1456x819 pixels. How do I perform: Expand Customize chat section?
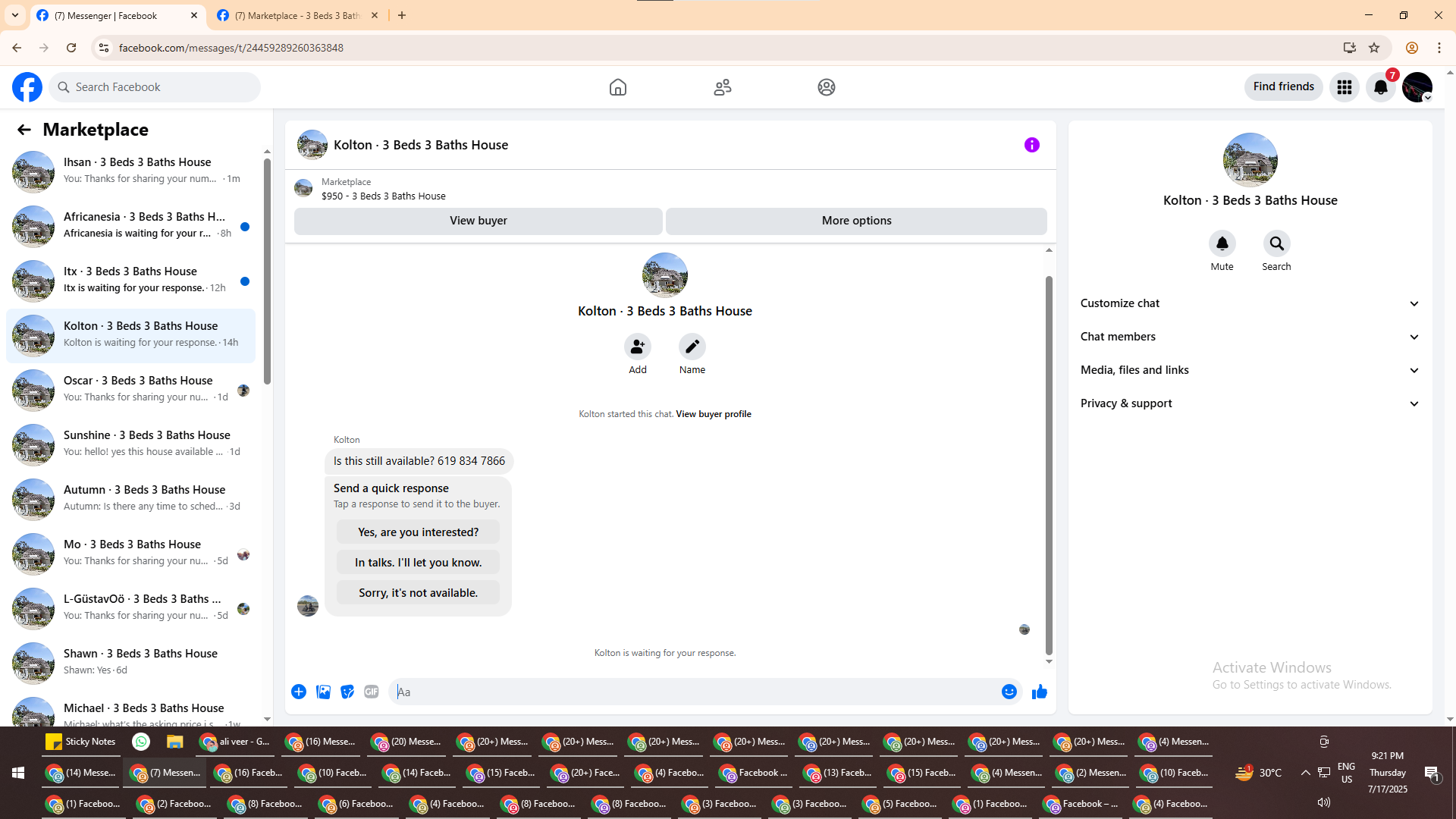[x=1250, y=303]
